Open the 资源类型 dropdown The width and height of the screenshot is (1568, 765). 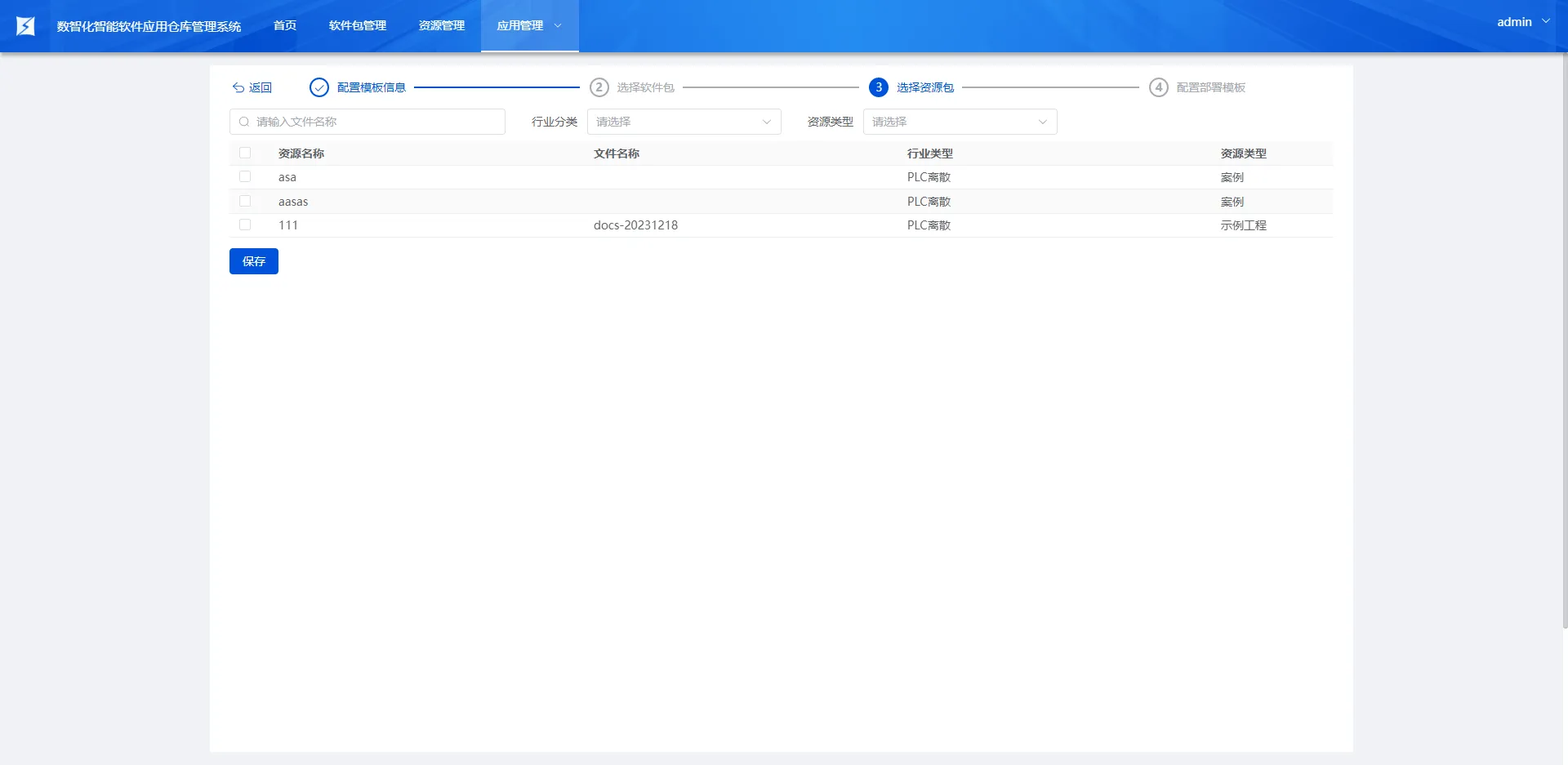(960, 122)
